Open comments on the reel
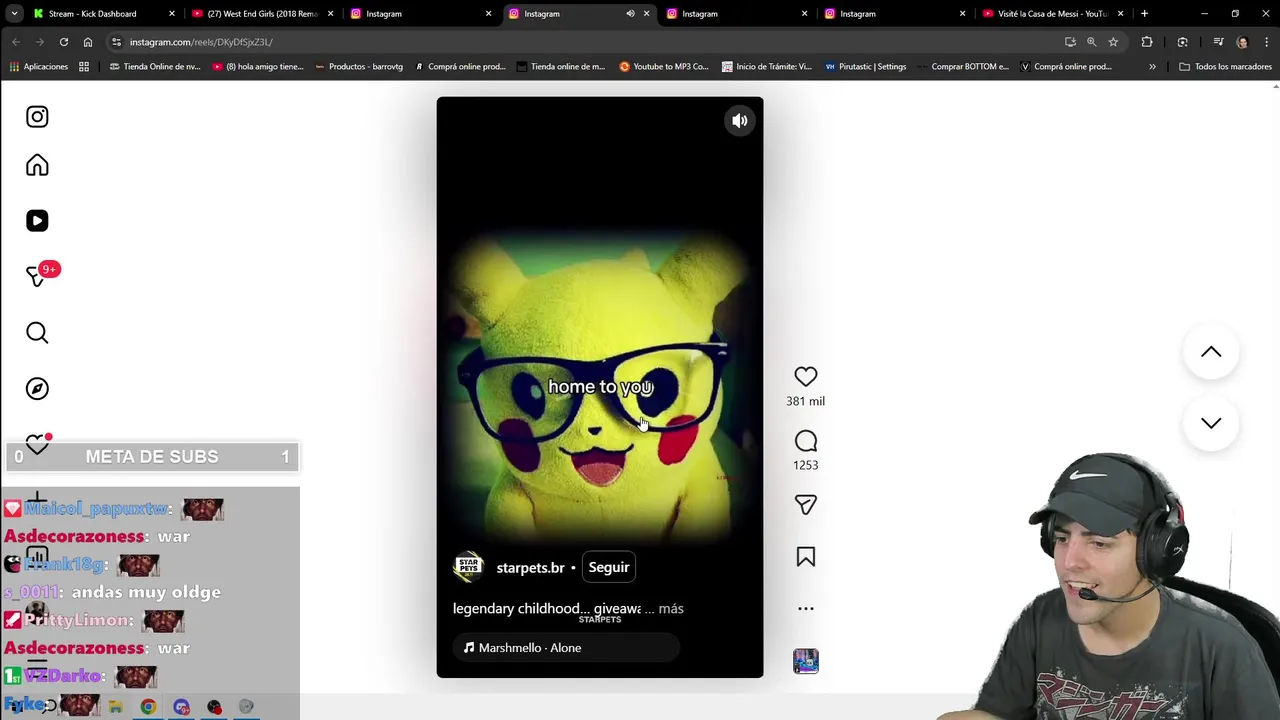 (806, 441)
